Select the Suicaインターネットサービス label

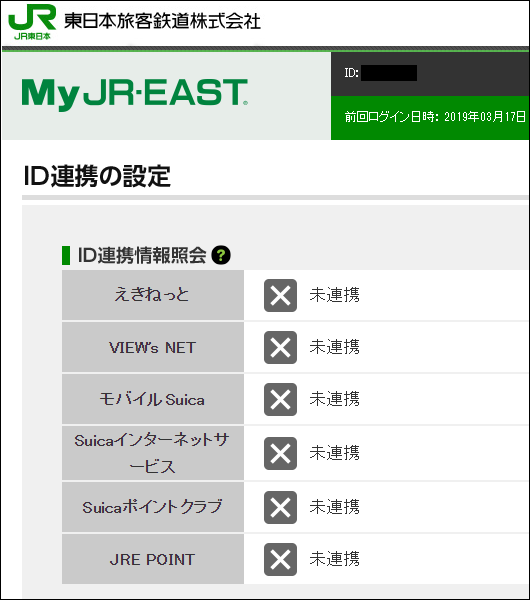click(152, 453)
